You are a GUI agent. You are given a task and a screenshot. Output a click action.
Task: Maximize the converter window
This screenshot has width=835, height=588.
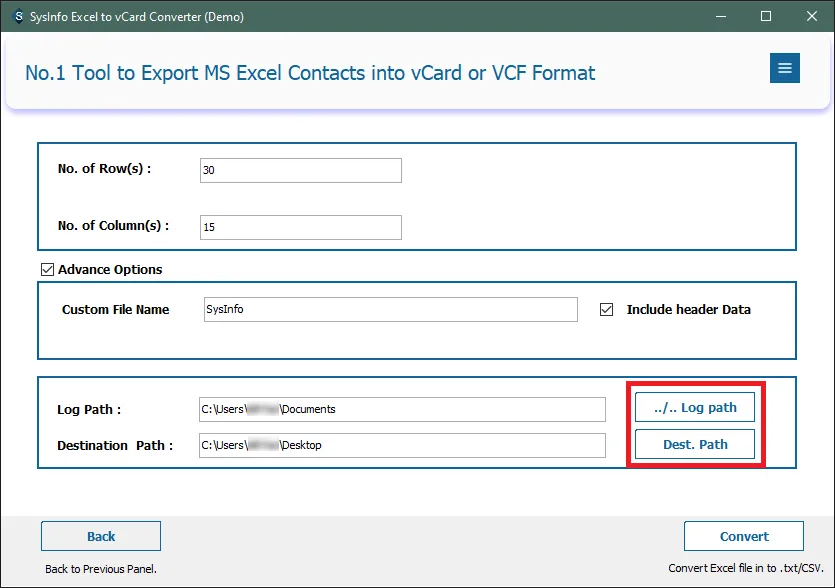[765, 16]
